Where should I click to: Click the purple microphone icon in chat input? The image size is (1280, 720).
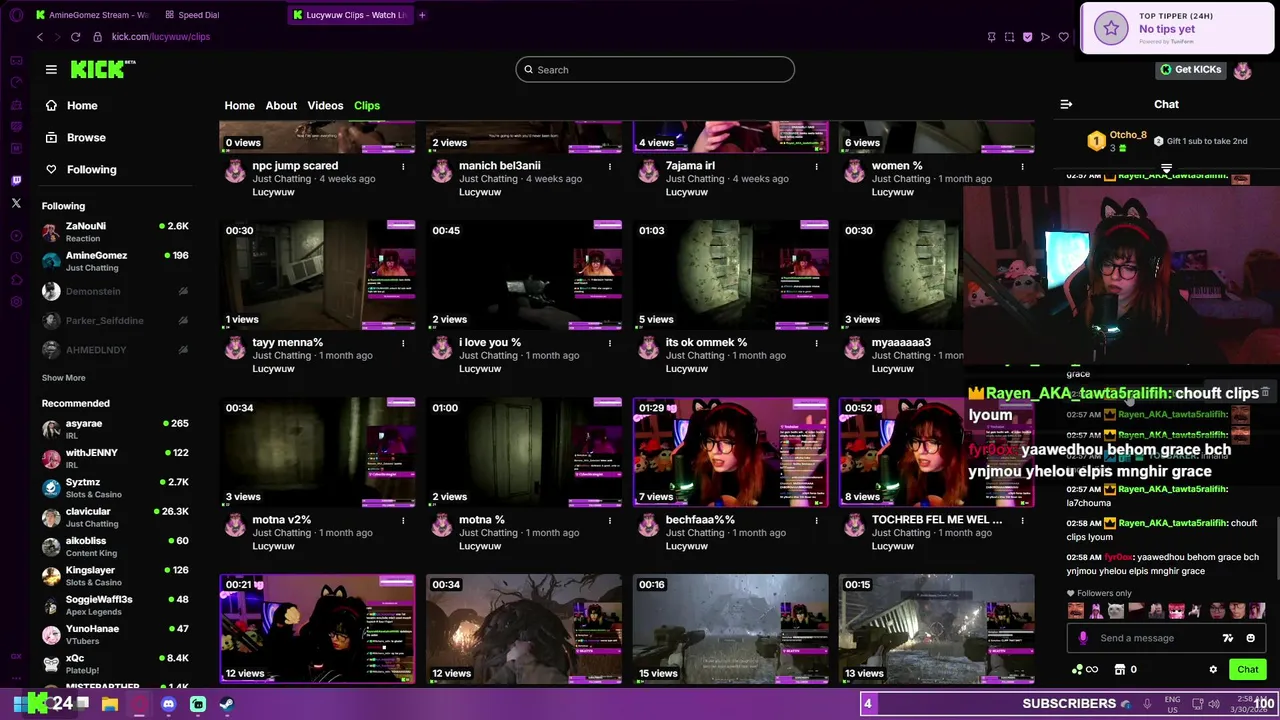[x=1083, y=638]
